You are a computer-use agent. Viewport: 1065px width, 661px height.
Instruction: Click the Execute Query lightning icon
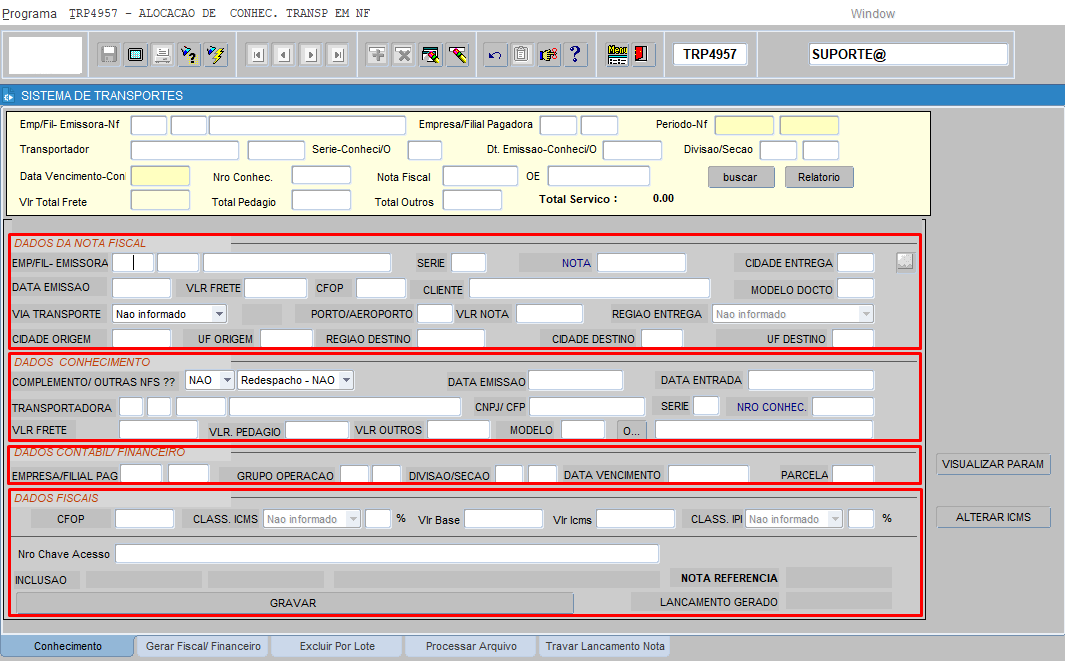point(216,54)
